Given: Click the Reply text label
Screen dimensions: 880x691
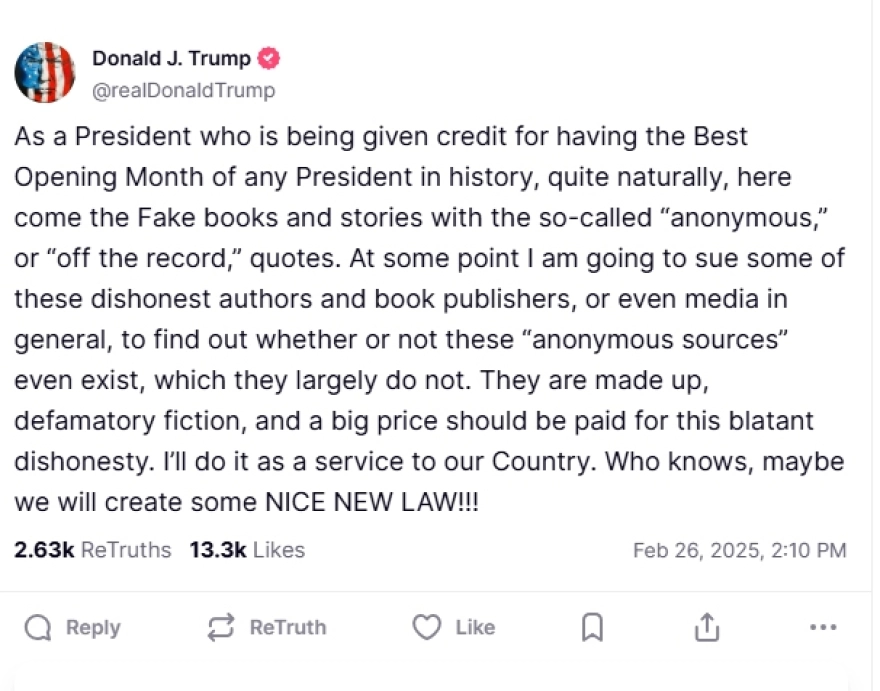Looking at the screenshot, I should tap(92, 627).
